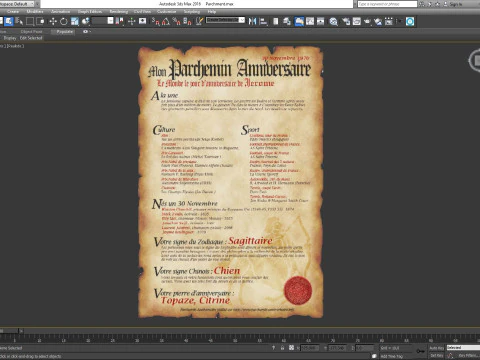Select the Select Object tool
The image size is (480, 360).
coord(9,21)
